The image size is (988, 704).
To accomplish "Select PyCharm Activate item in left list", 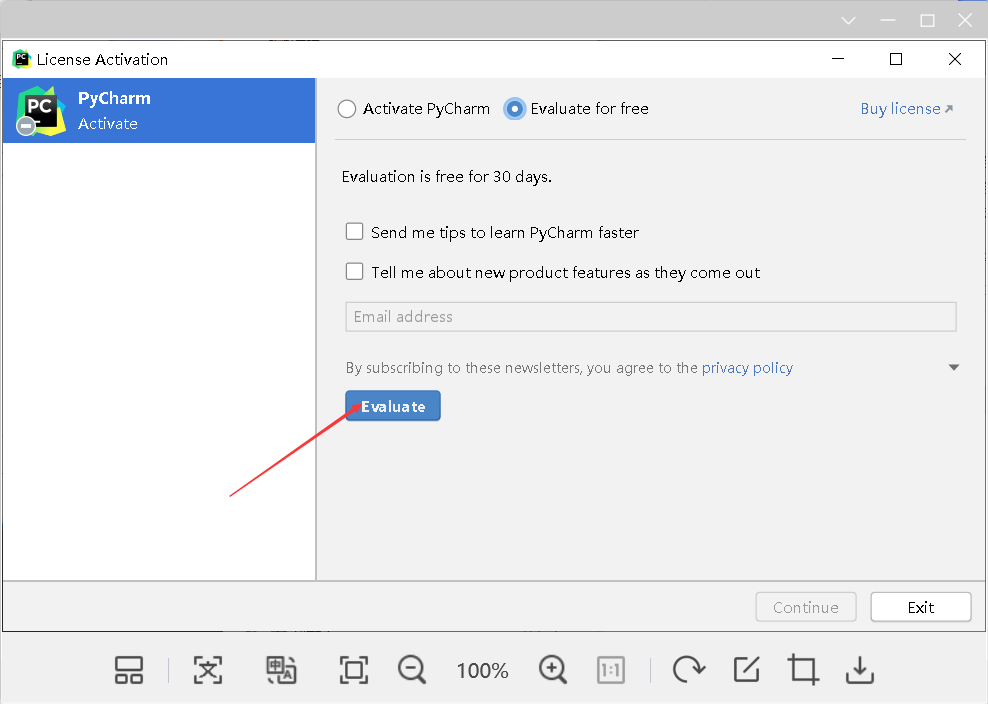I will (x=159, y=110).
